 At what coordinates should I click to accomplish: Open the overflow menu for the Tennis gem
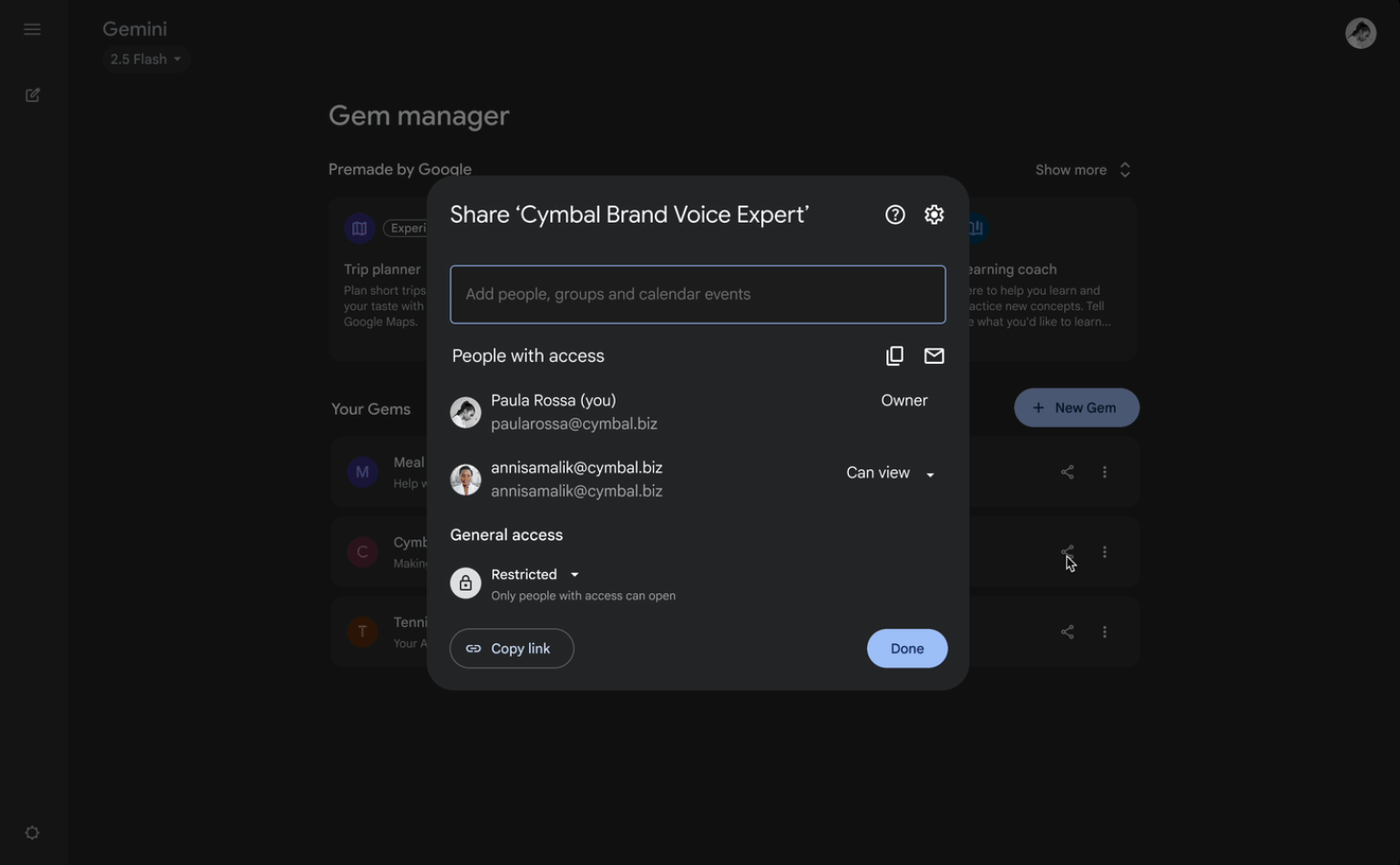[1104, 632]
